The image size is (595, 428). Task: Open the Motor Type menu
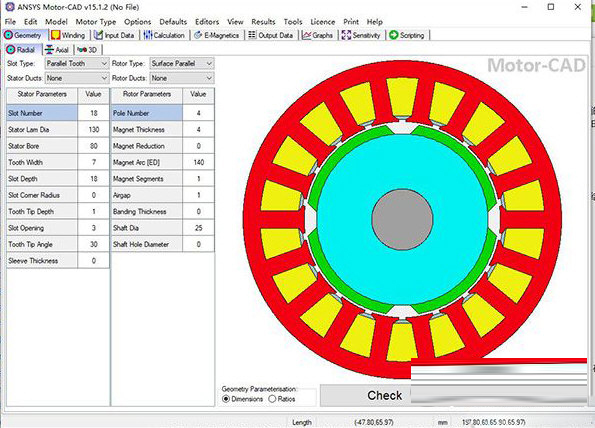tap(96, 22)
